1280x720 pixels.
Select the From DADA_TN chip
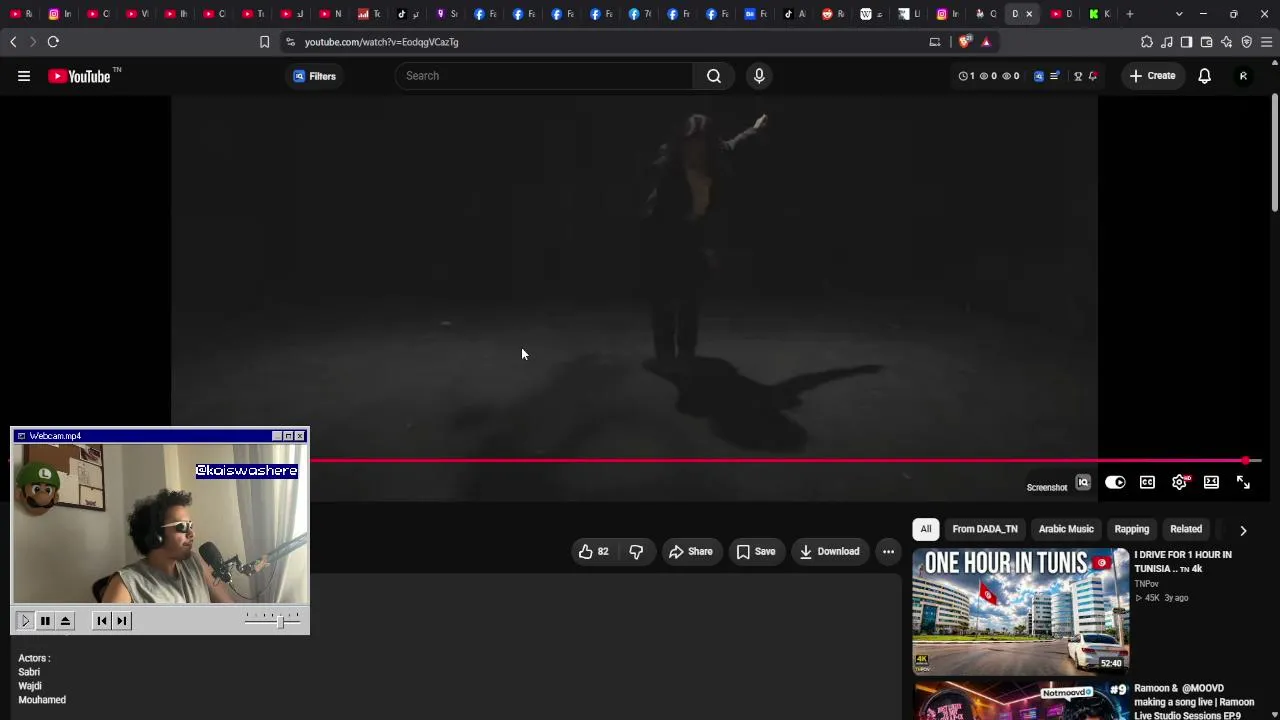pyautogui.click(x=985, y=529)
